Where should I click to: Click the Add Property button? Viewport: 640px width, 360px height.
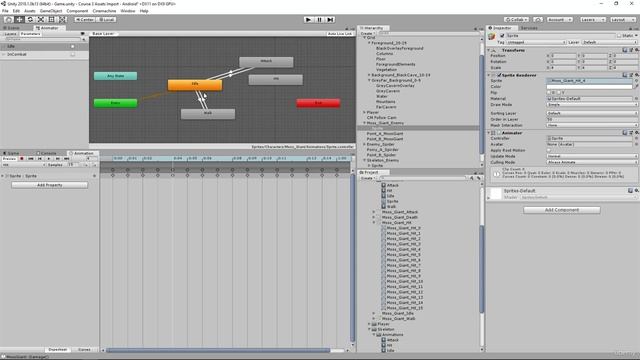click(49, 185)
